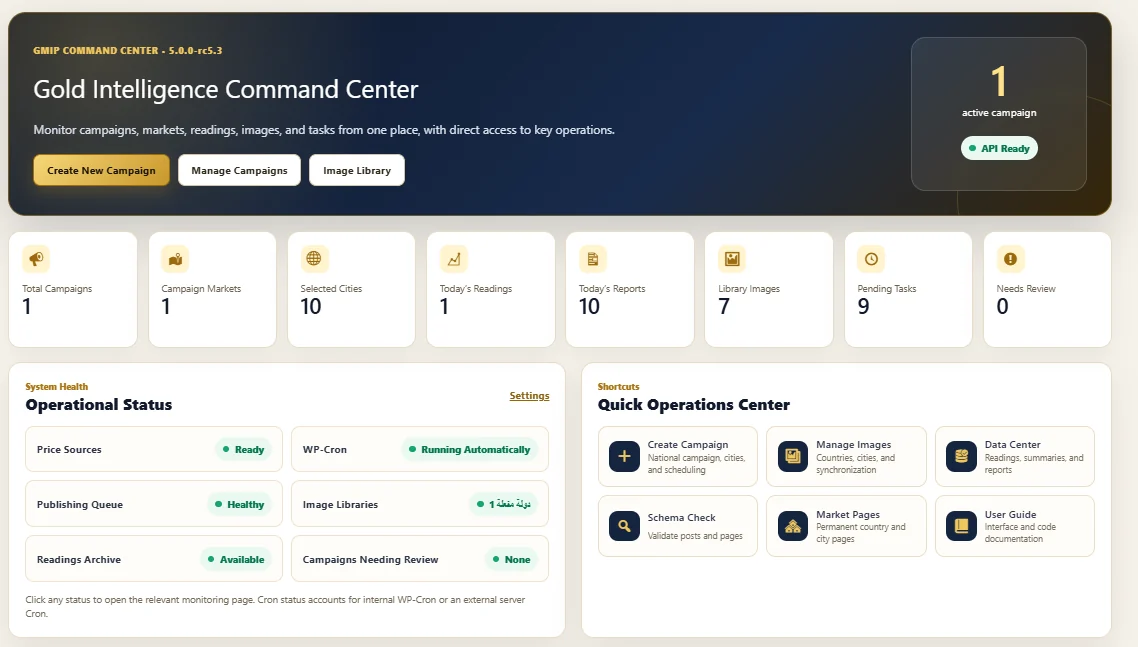Click the Needs Review alert icon
Screen dimensions: 1138x647
(1010, 259)
